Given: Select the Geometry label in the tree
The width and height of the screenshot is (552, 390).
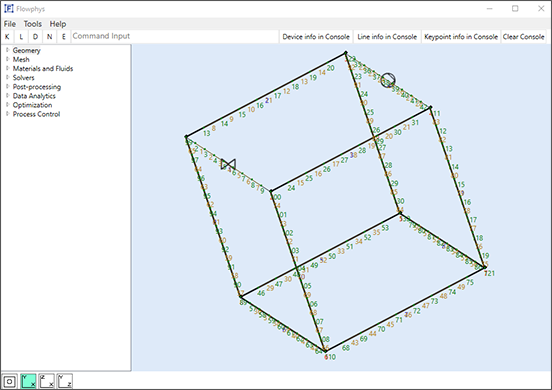Looking at the screenshot, I should tap(26, 50).
